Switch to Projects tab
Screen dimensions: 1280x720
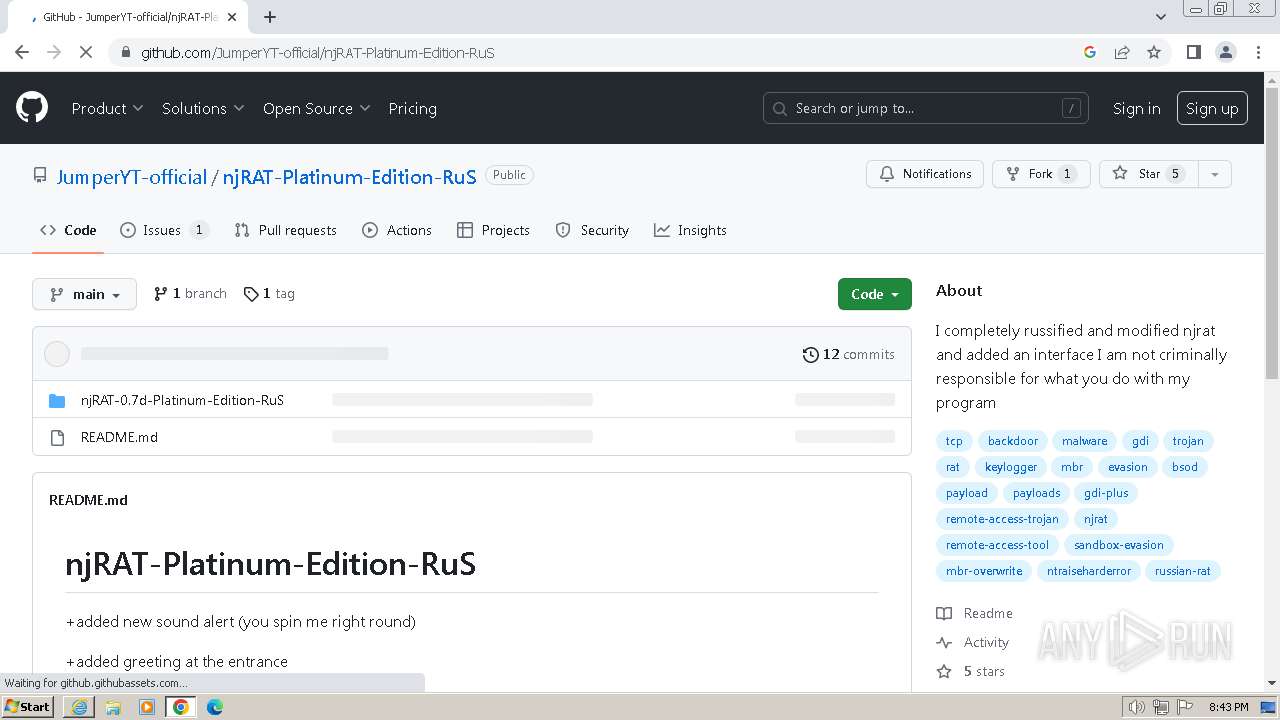pyautogui.click(x=493, y=230)
